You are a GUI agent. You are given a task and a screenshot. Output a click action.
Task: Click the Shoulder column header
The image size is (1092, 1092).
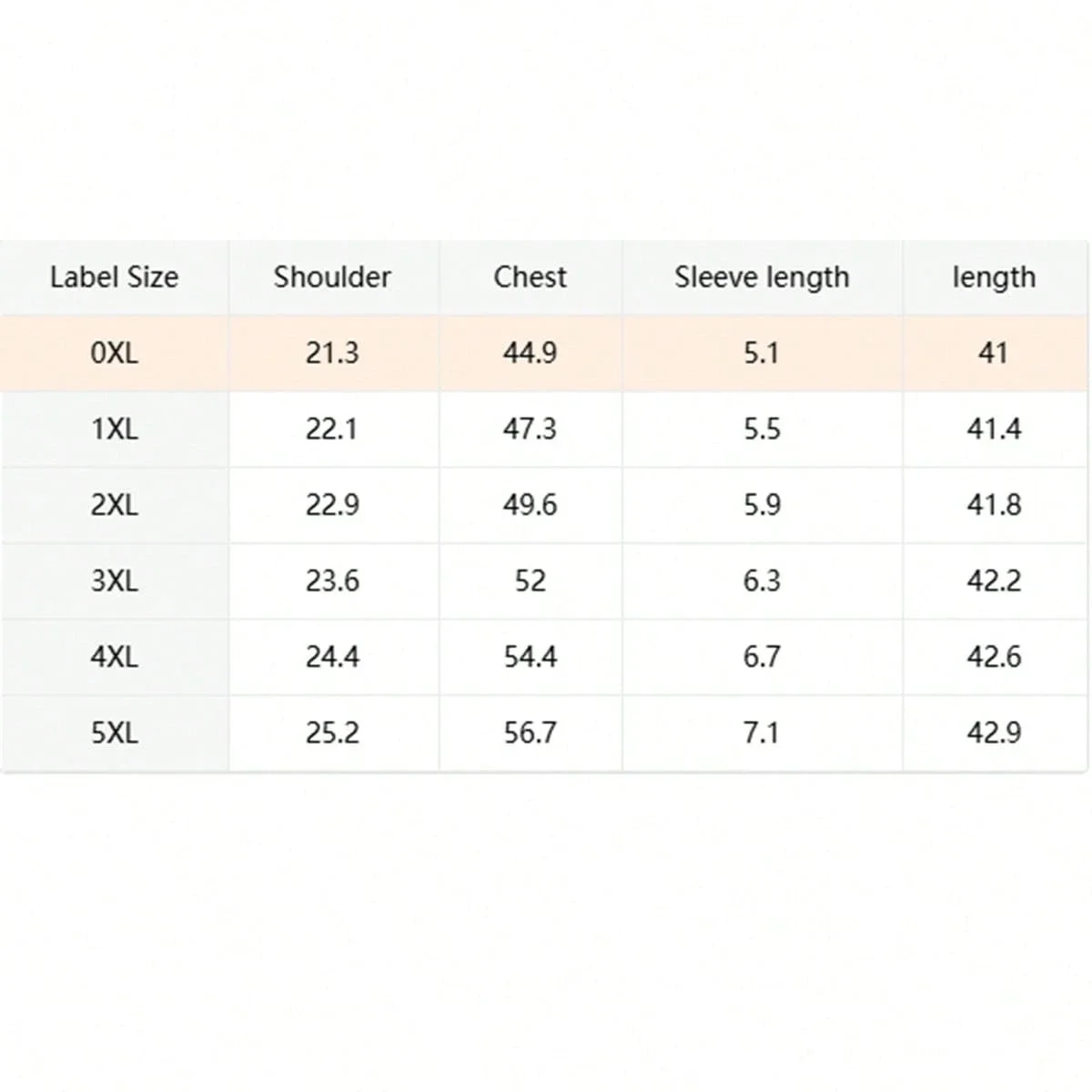coord(332,277)
